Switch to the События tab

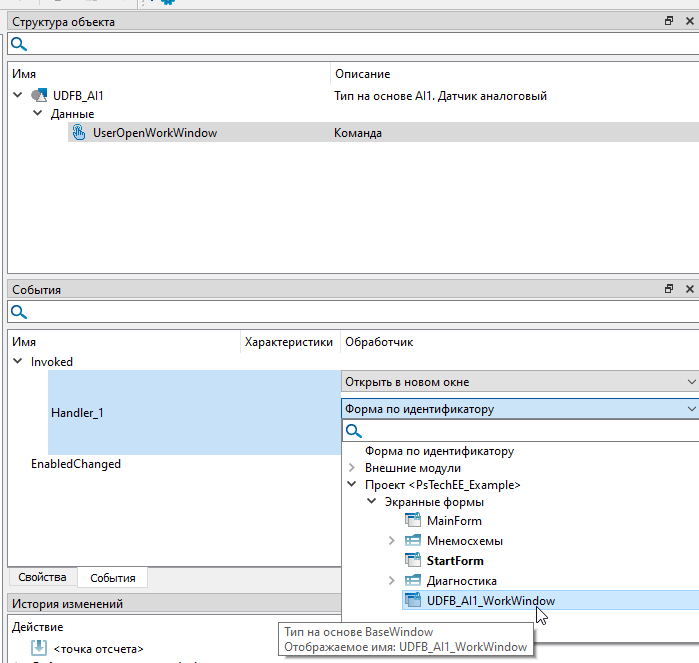point(112,578)
